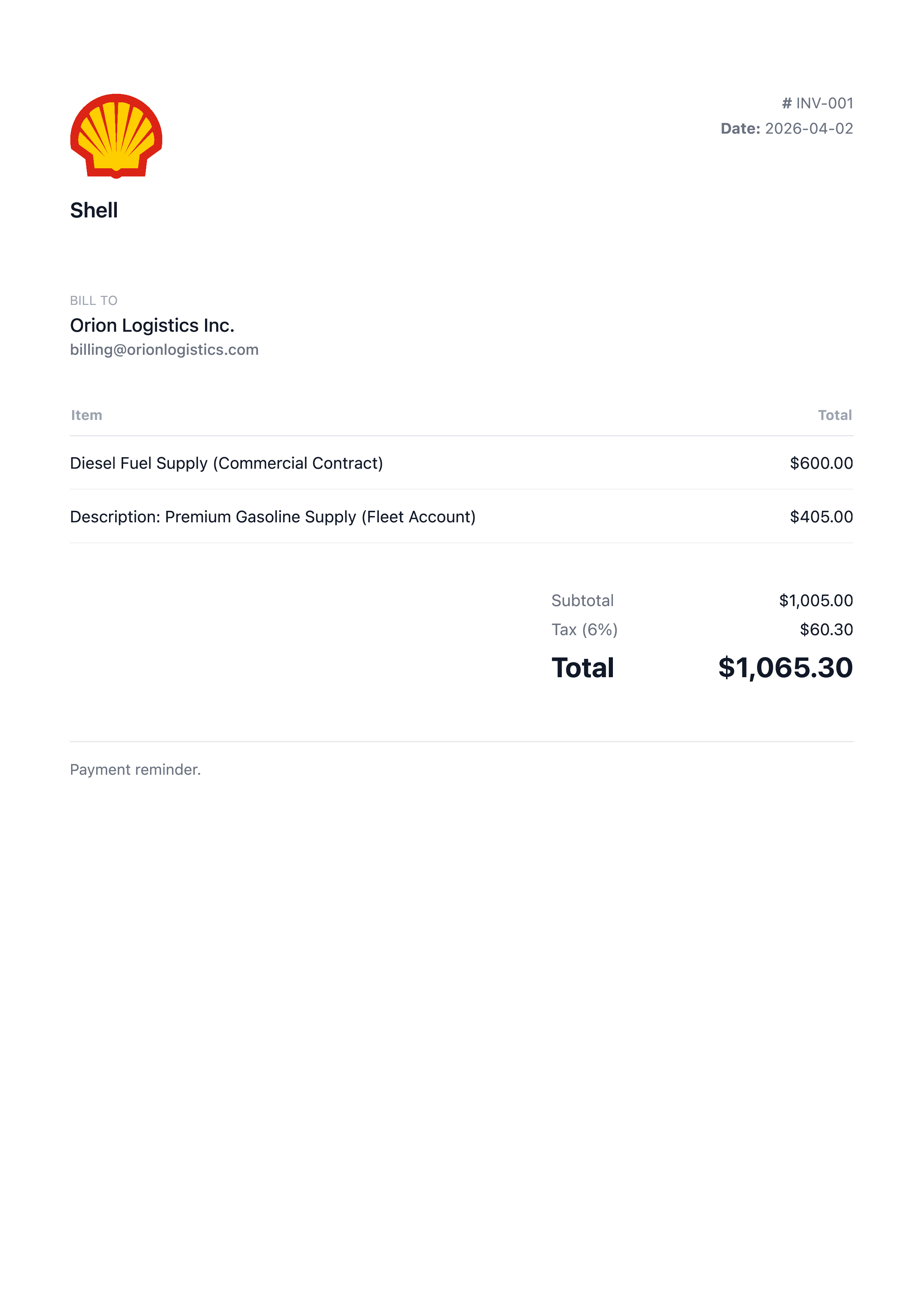Select the $1,065.30 grand total
The height and width of the screenshot is (1306, 924).
coord(785,668)
